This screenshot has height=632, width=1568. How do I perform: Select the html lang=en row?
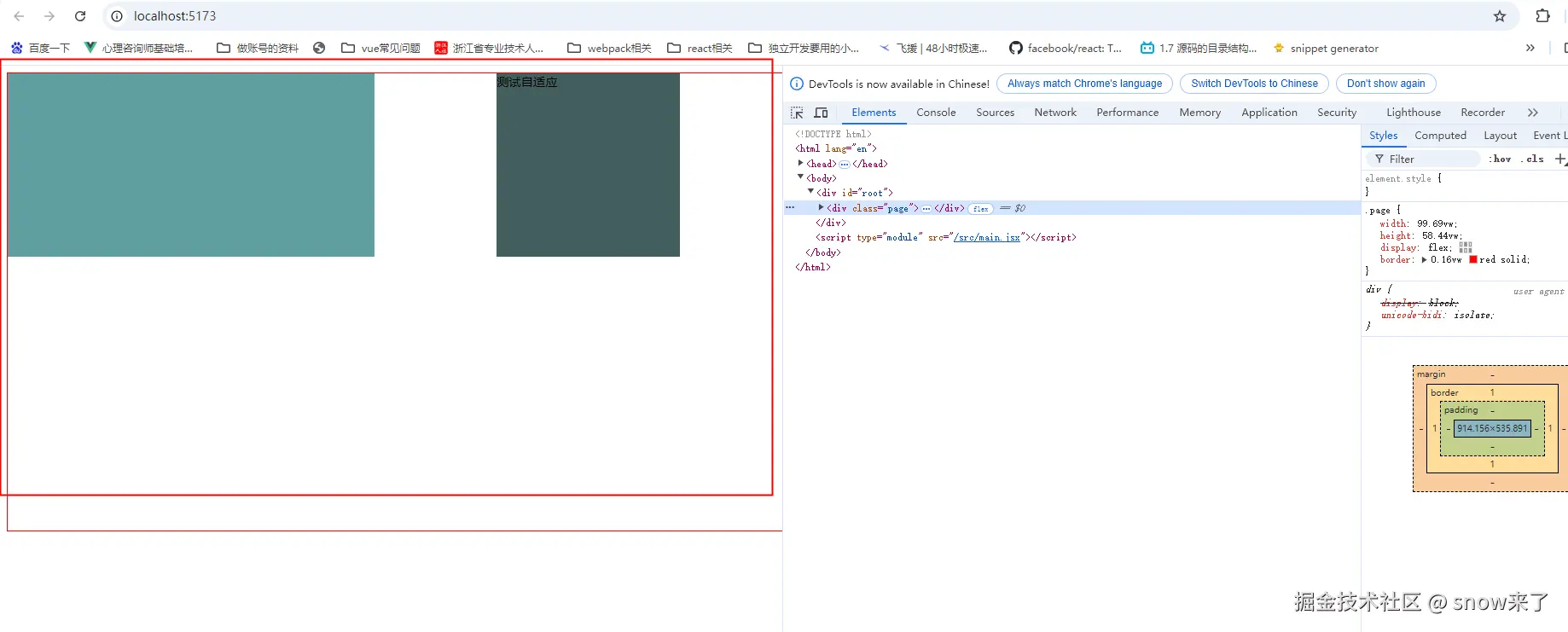pos(836,148)
